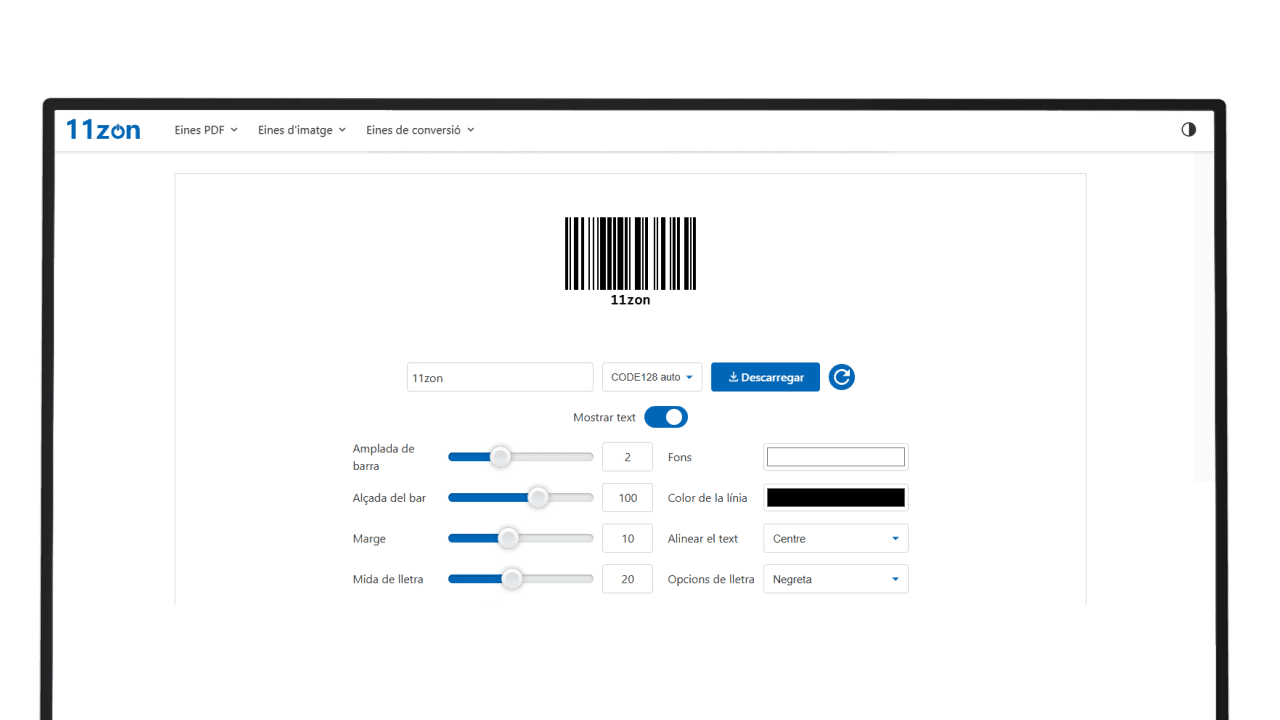Click the 'Opcions de lletra' label
Viewport: 1280px width, 720px height.
[x=711, y=579]
